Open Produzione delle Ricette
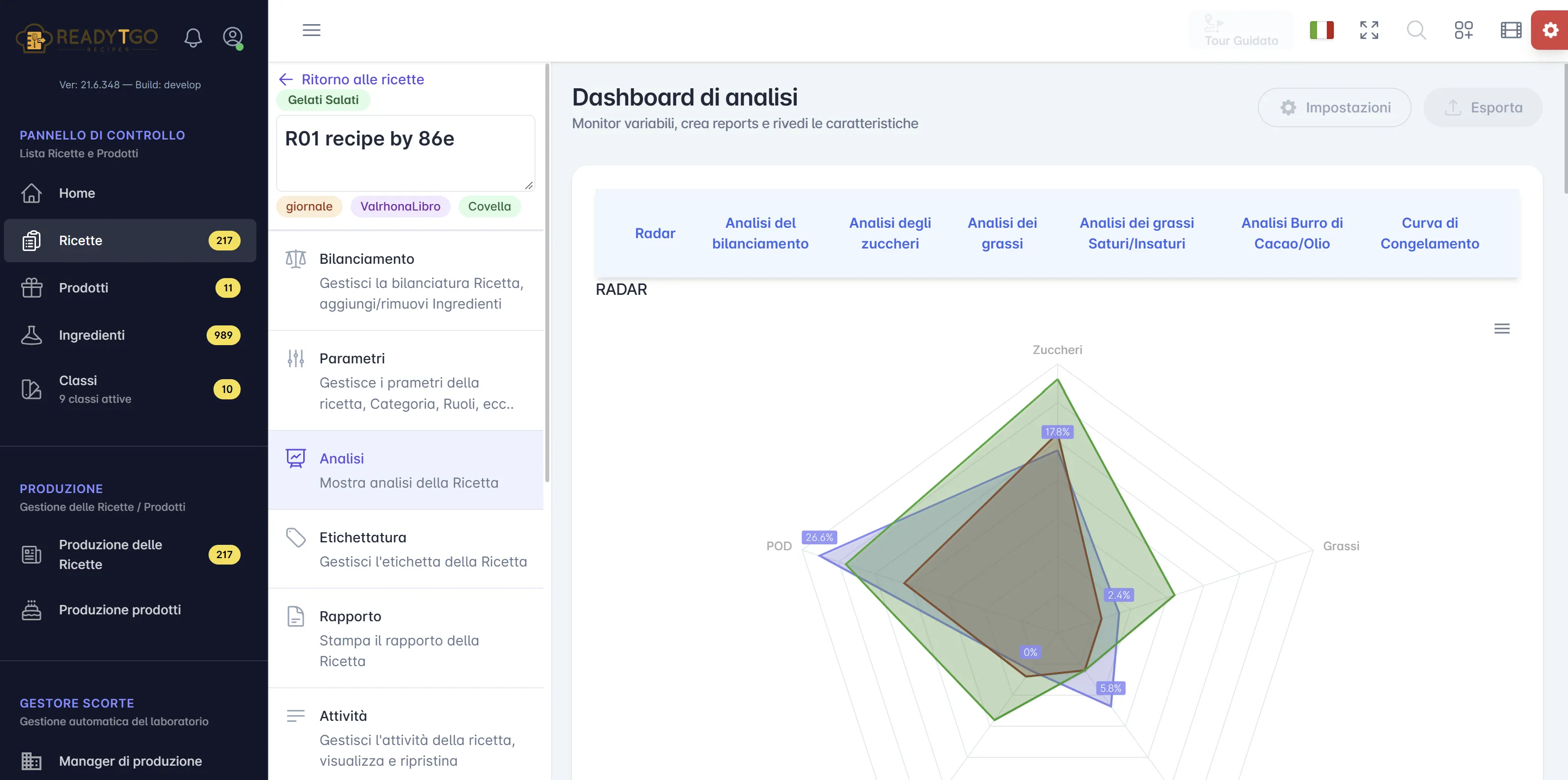The width and height of the screenshot is (1568, 780). (130, 554)
